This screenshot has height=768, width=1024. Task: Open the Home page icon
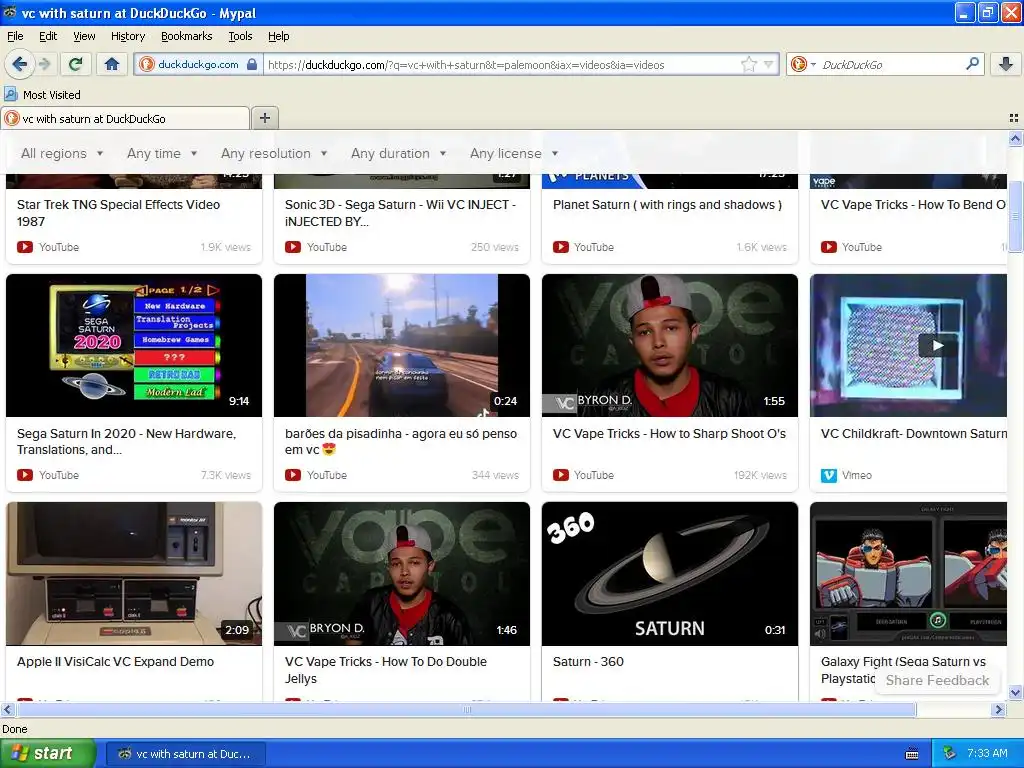[x=112, y=64]
